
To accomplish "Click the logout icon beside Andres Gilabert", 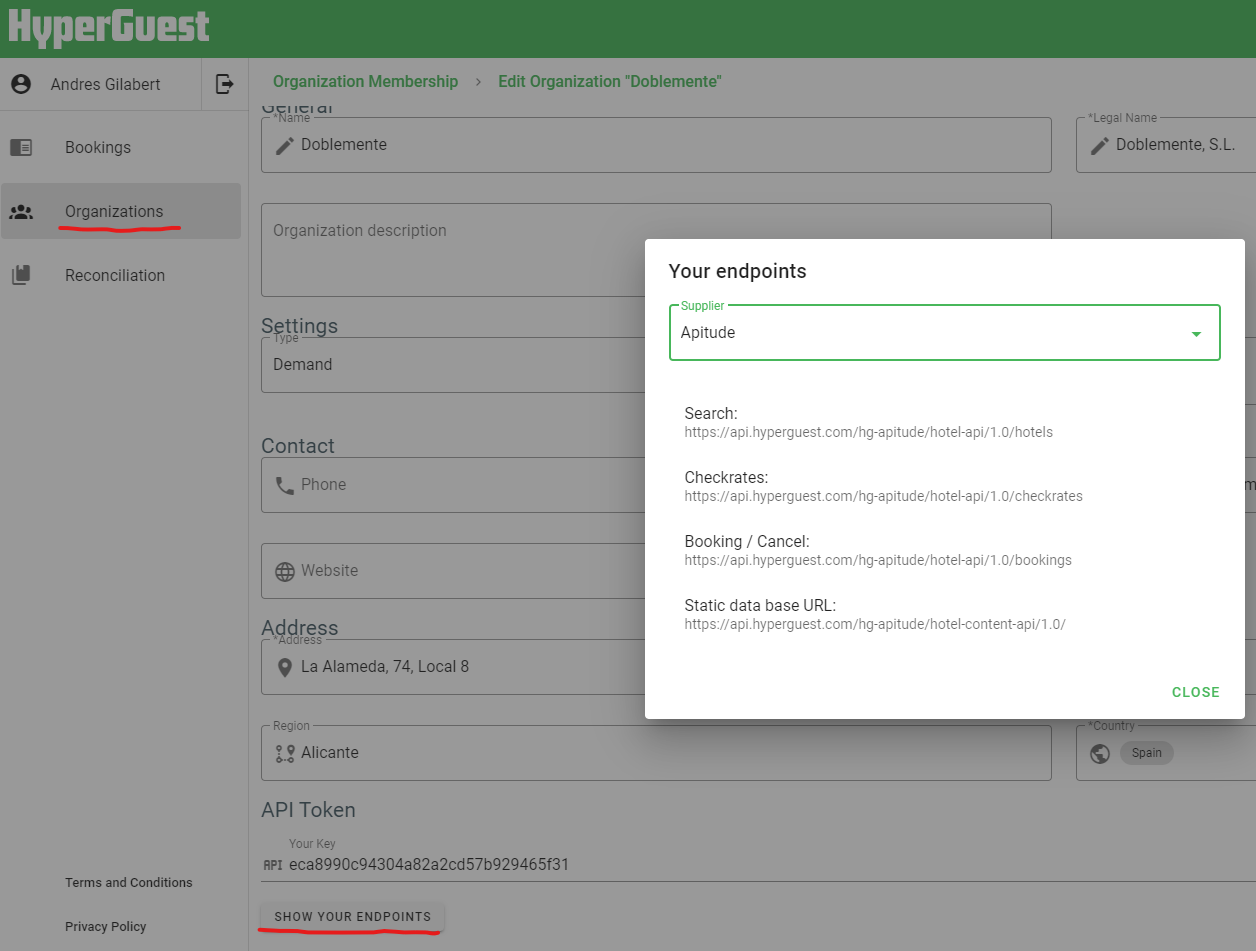I will click(x=225, y=84).
